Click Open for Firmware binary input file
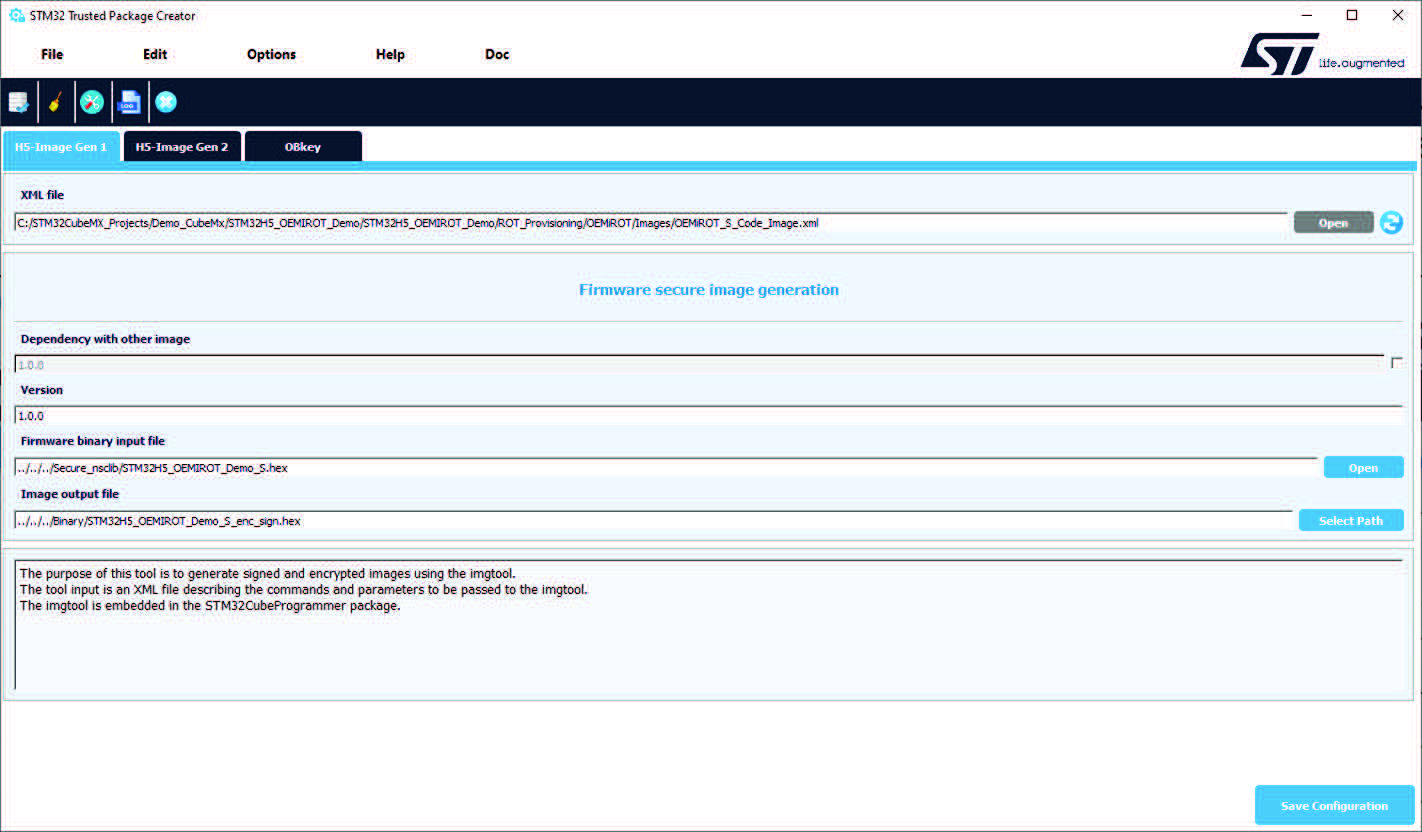Image resolution: width=1422 pixels, height=832 pixels. pos(1363,468)
